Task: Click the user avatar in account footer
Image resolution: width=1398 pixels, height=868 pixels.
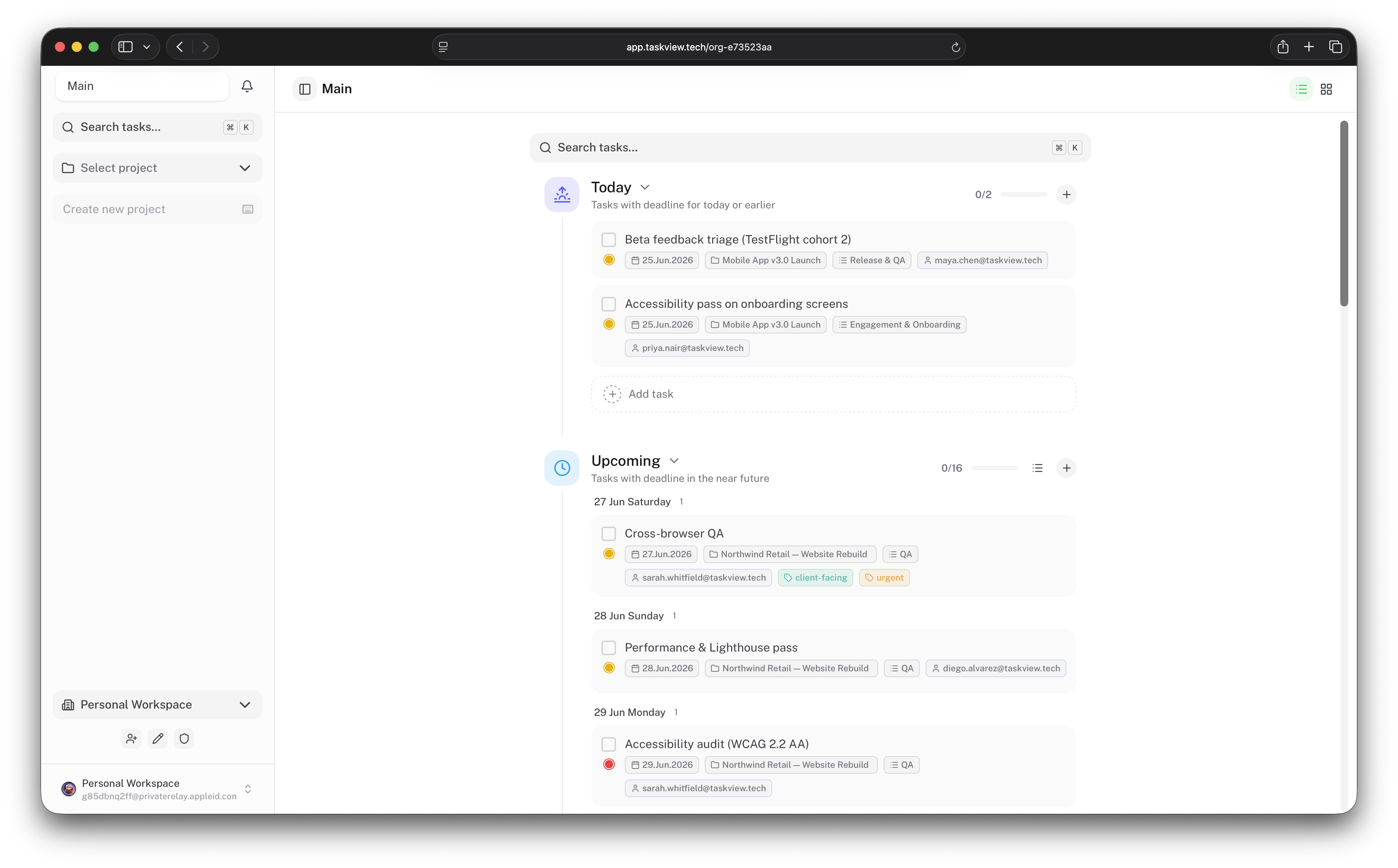Action: [x=69, y=789]
